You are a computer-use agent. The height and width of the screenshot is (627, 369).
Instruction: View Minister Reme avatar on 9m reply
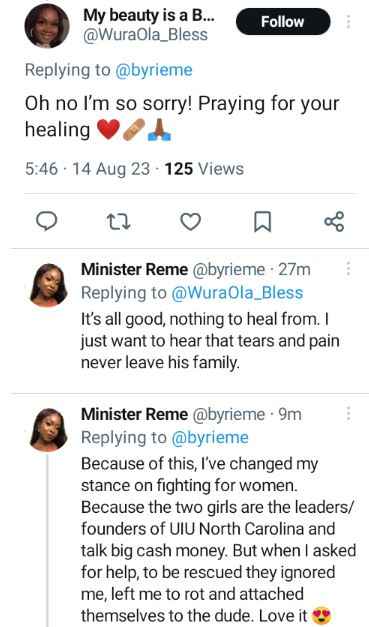(x=48, y=430)
